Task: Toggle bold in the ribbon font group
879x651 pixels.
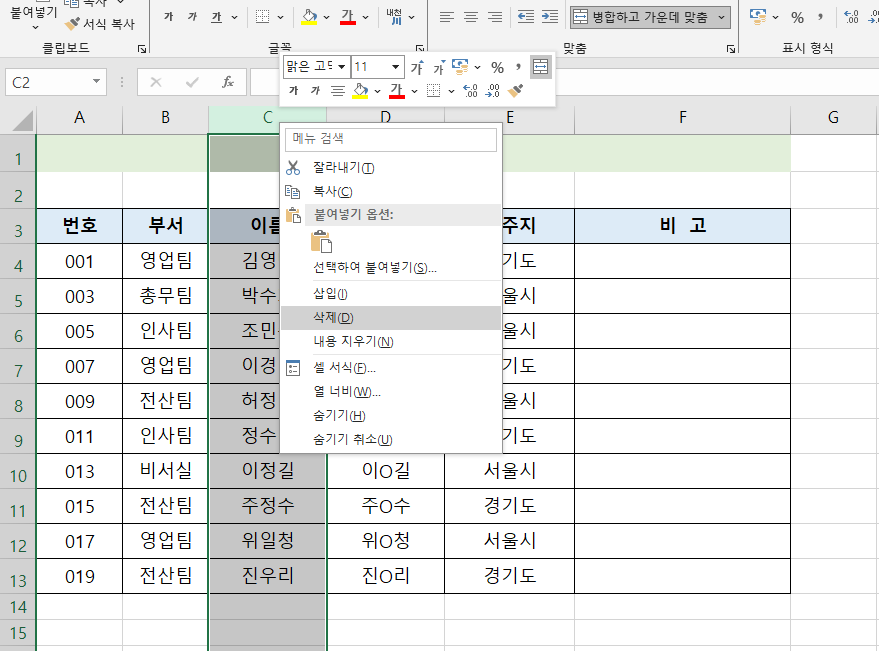Action: [x=168, y=17]
